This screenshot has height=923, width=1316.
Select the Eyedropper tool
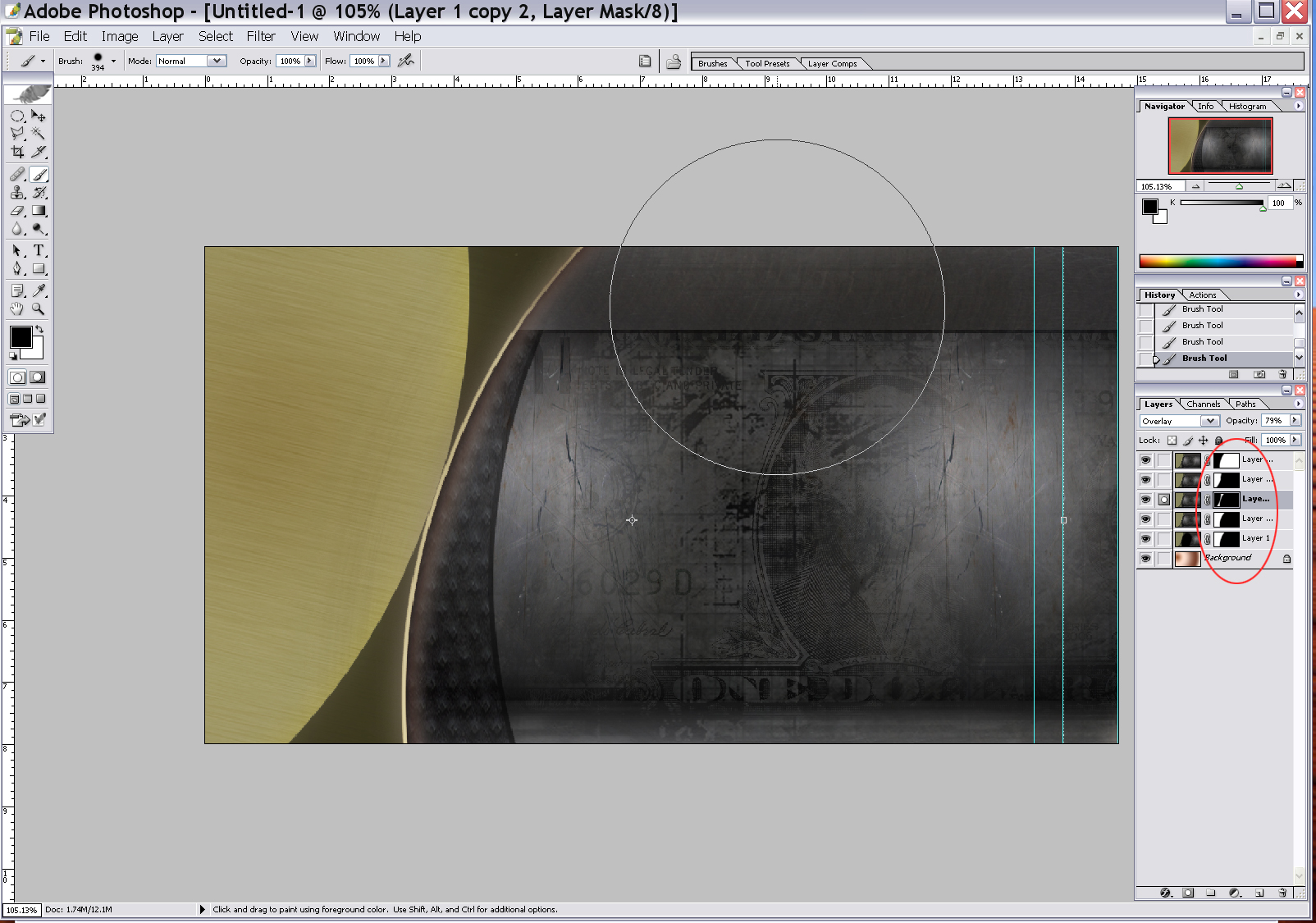pyautogui.click(x=39, y=290)
